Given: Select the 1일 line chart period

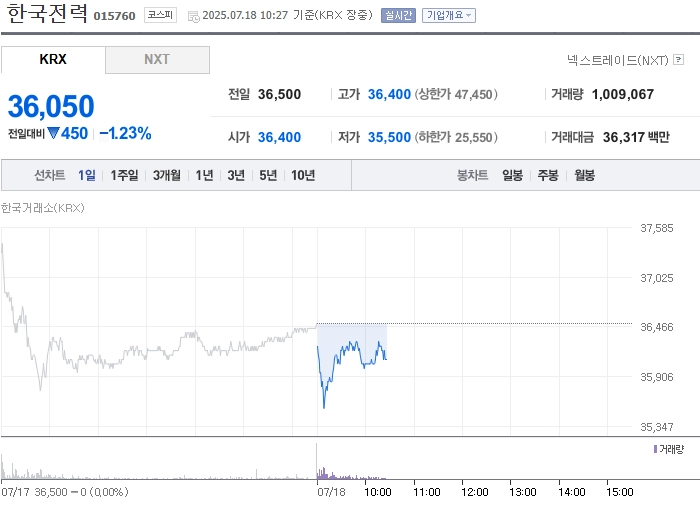Looking at the screenshot, I should [x=87, y=175].
